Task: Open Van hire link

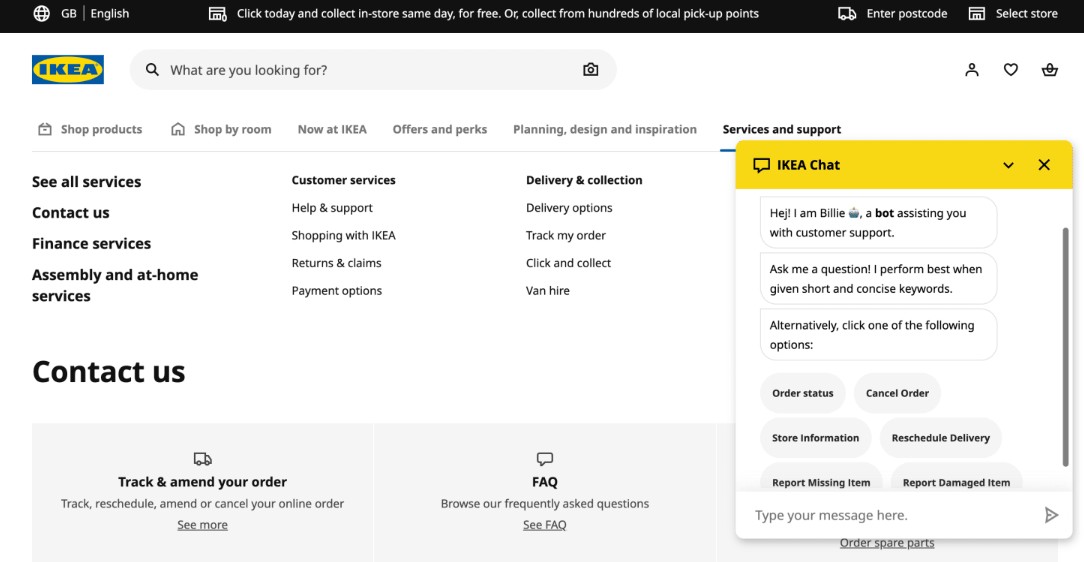Action: click(x=548, y=290)
